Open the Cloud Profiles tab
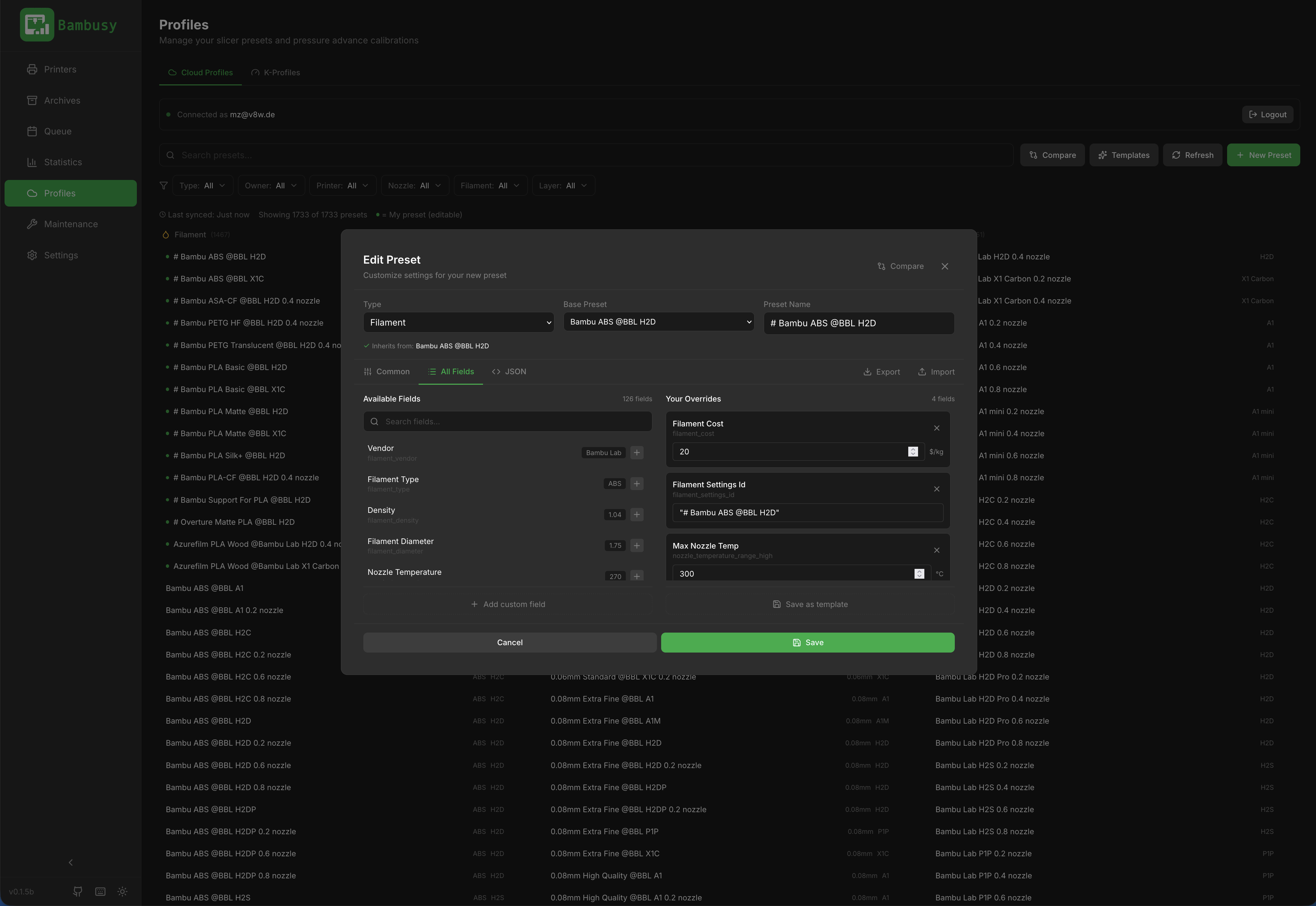The width and height of the screenshot is (1316, 906). point(200,73)
